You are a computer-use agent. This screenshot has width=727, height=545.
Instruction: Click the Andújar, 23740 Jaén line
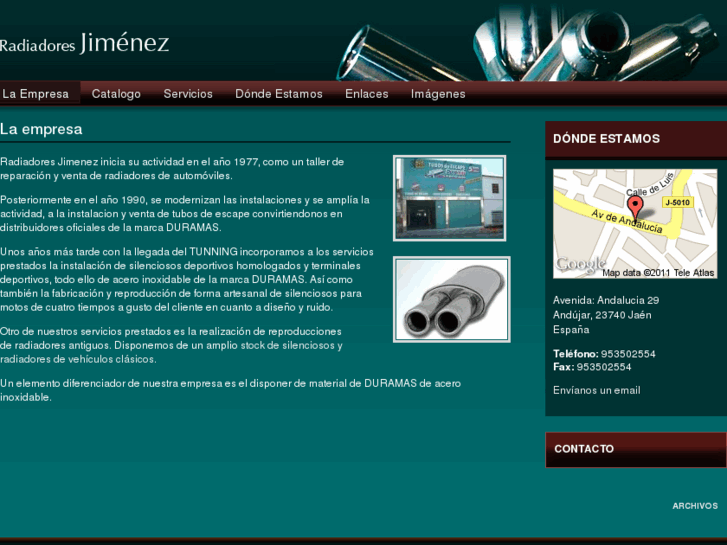tap(602, 315)
